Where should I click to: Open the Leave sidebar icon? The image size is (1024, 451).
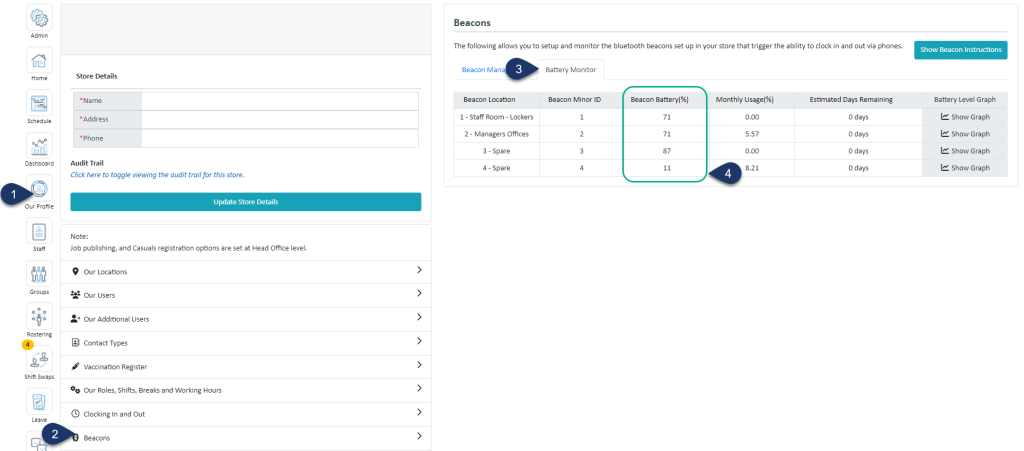point(39,401)
